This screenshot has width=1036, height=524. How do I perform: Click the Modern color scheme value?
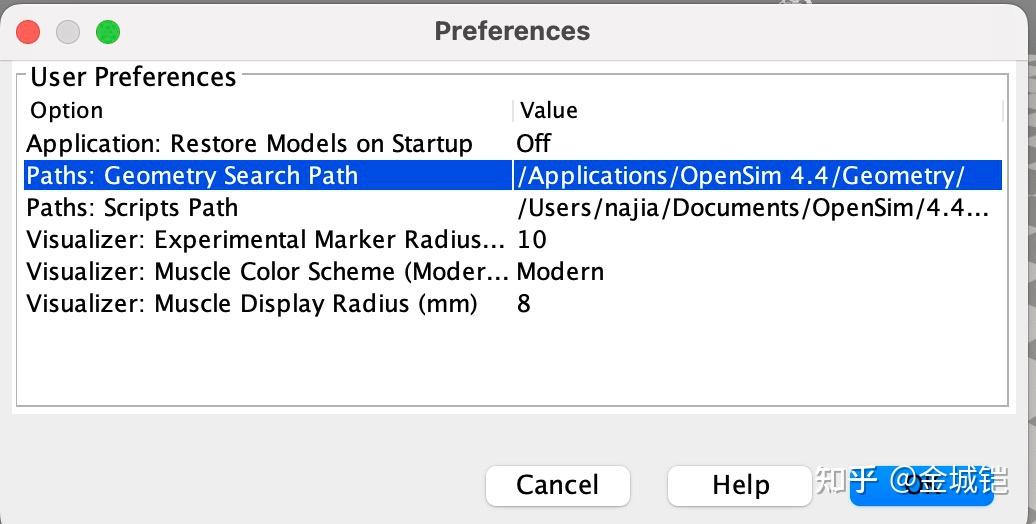point(560,272)
